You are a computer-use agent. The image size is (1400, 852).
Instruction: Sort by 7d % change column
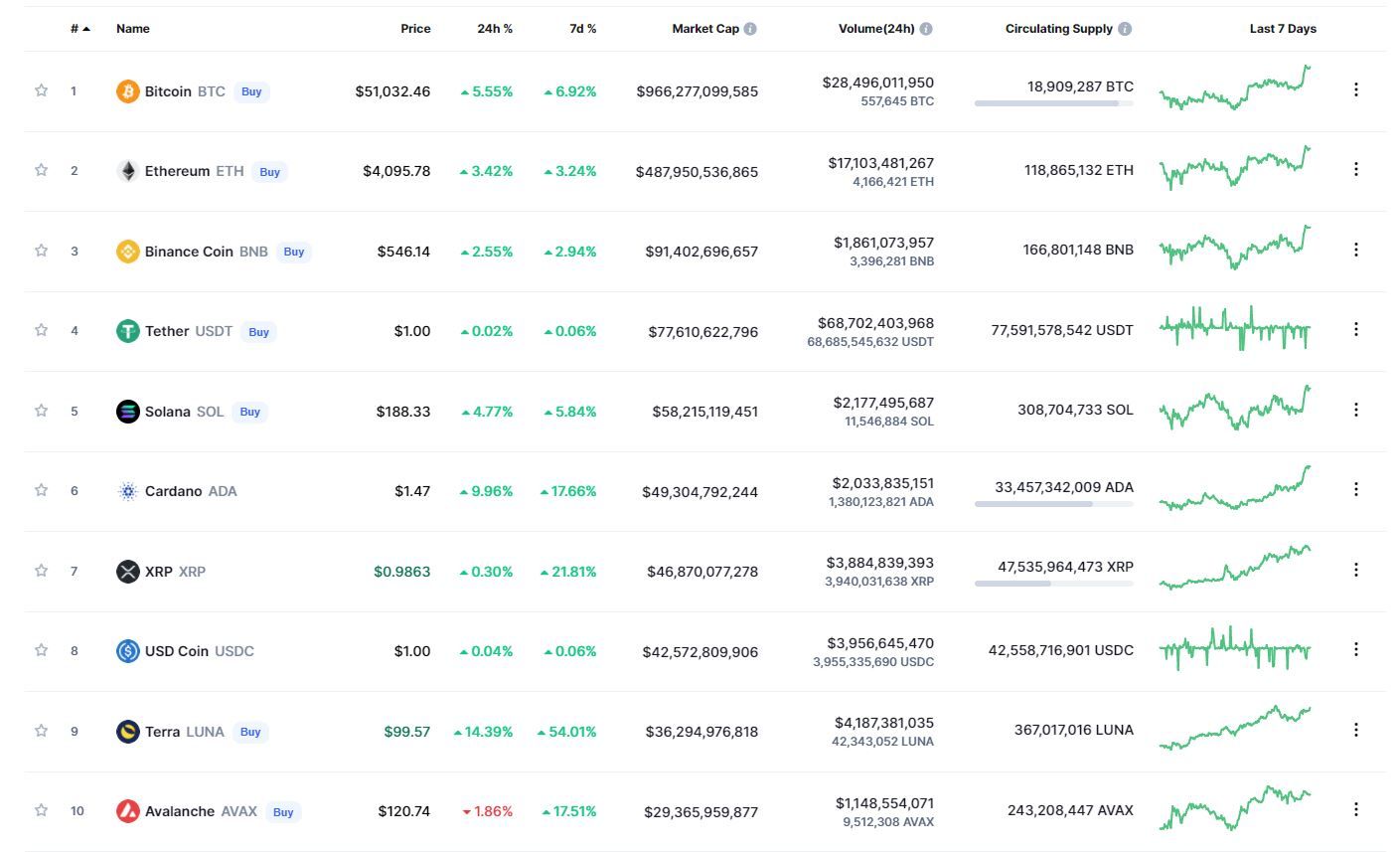click(x=583, y=29)
